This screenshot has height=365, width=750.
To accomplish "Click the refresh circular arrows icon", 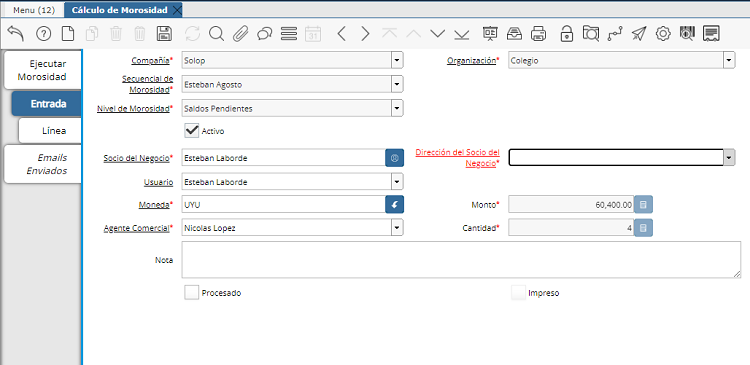I will (193, 33).
